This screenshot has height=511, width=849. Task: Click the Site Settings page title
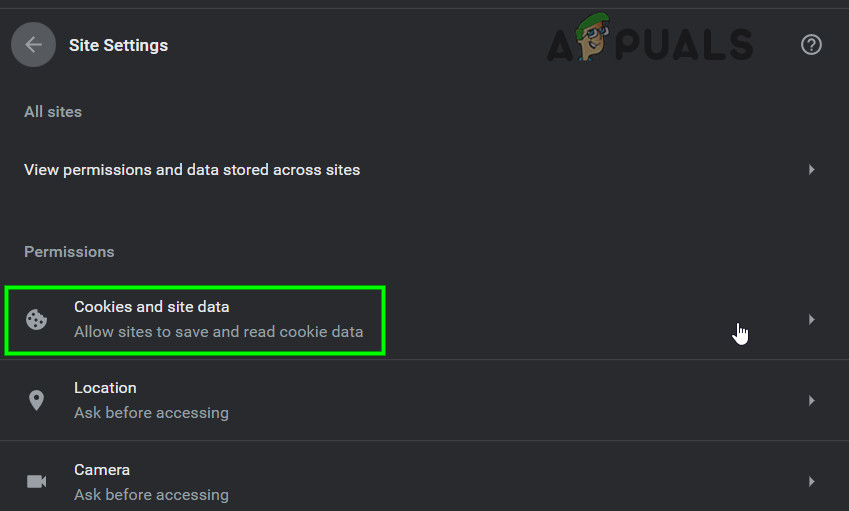118,45
